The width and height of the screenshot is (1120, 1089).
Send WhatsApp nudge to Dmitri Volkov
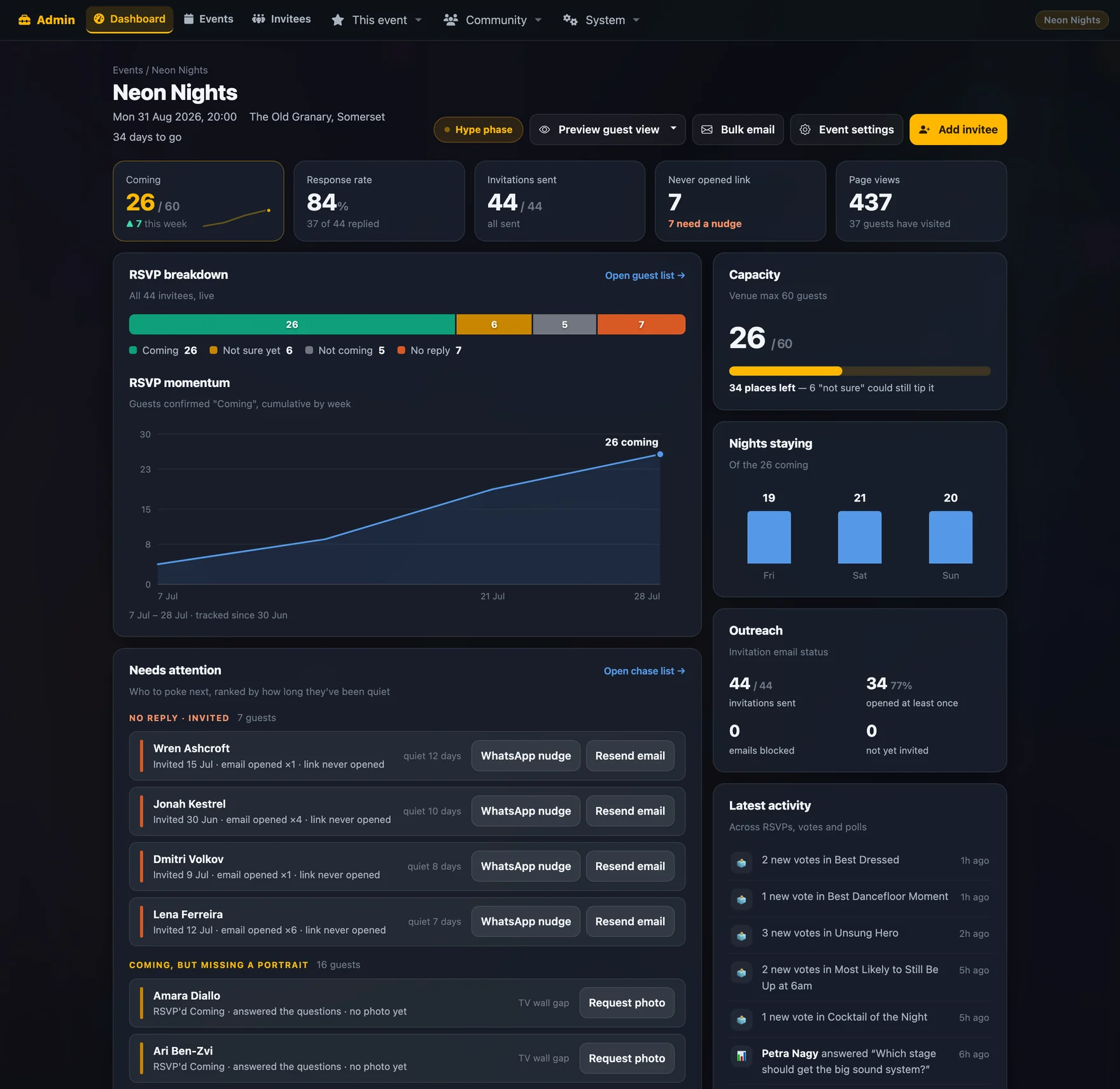coord(526,867)
